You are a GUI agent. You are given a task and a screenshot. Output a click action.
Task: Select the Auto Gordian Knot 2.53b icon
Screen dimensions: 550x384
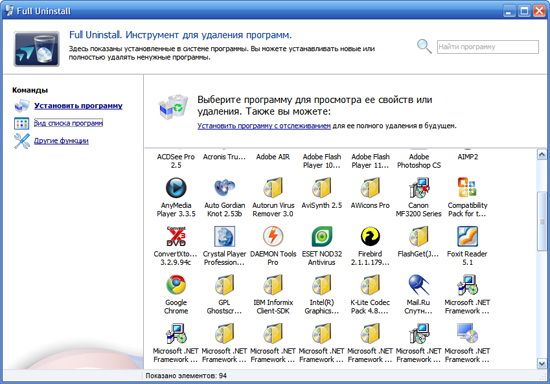coord(224,188)
